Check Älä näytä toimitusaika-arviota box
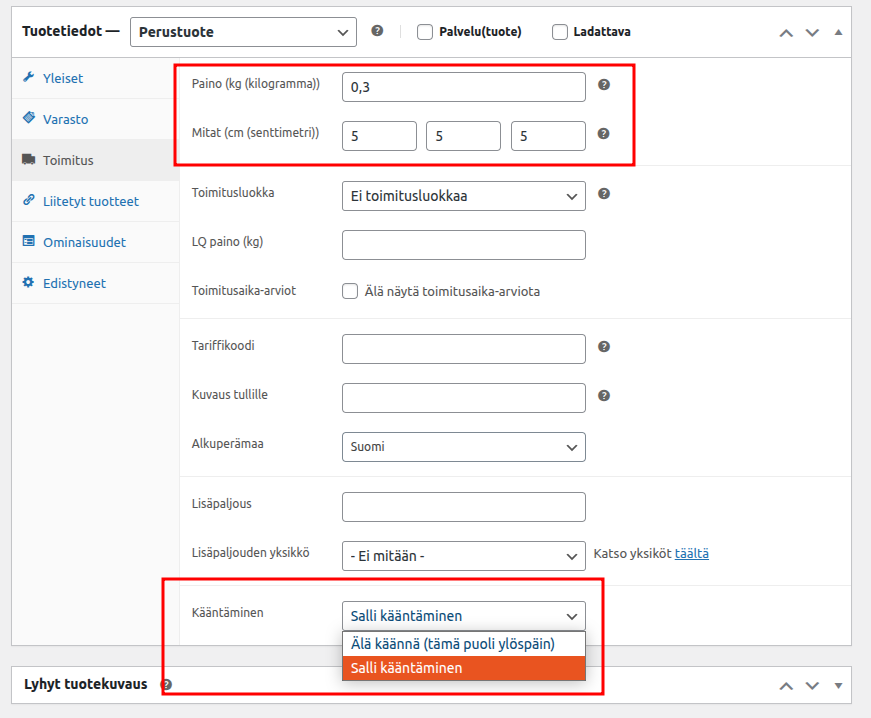 (350, 292)
